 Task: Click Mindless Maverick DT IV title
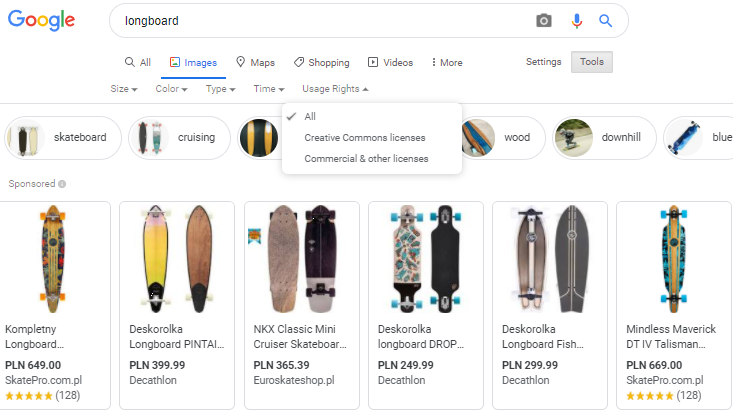coord(671,337)
